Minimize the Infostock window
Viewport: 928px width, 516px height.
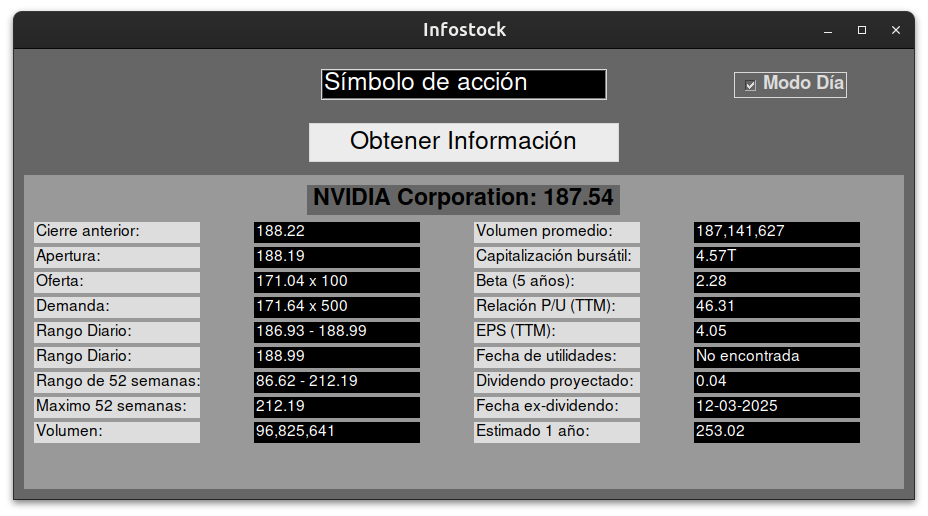point(828,30)
